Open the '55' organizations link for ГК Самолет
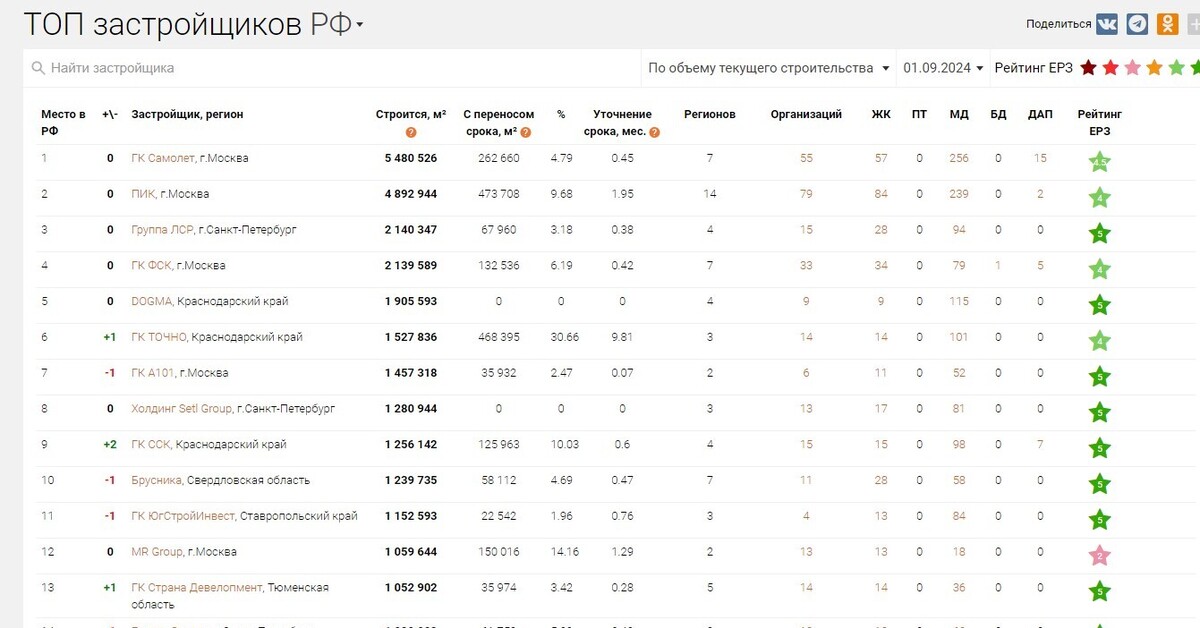This screenshot has height=628, width=1200. click(x=805, y=158)
